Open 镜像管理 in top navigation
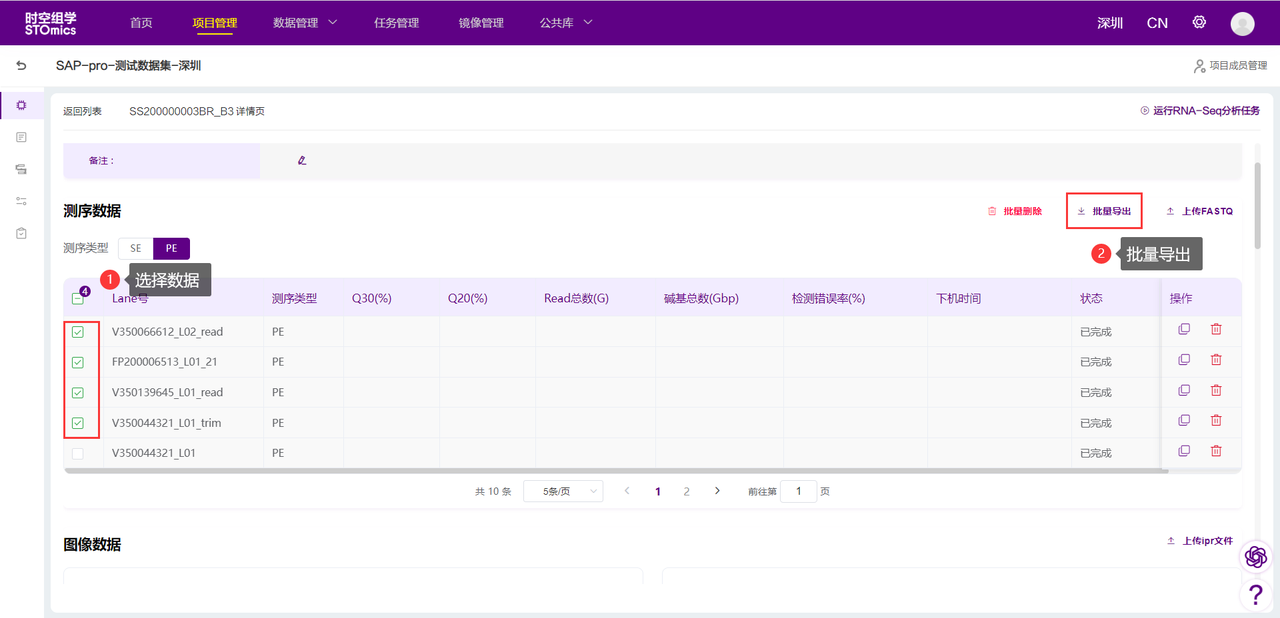The width and height of the screenshot is (1280, 618). [x=481, y=23]
